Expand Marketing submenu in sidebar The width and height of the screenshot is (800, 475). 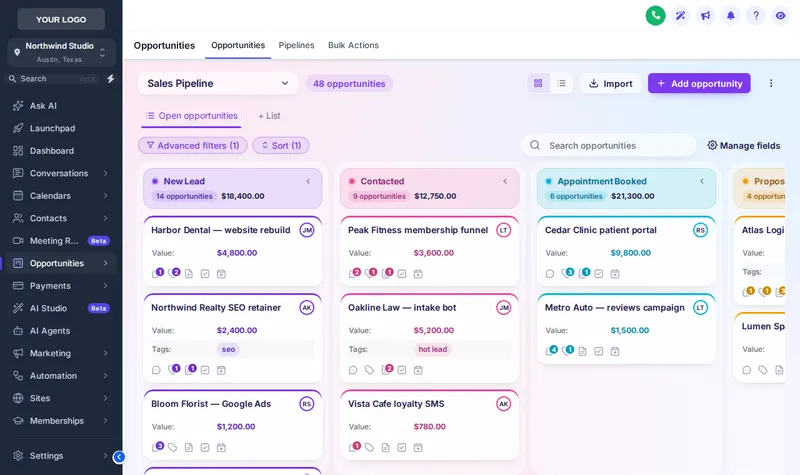(x=106, y=353)
